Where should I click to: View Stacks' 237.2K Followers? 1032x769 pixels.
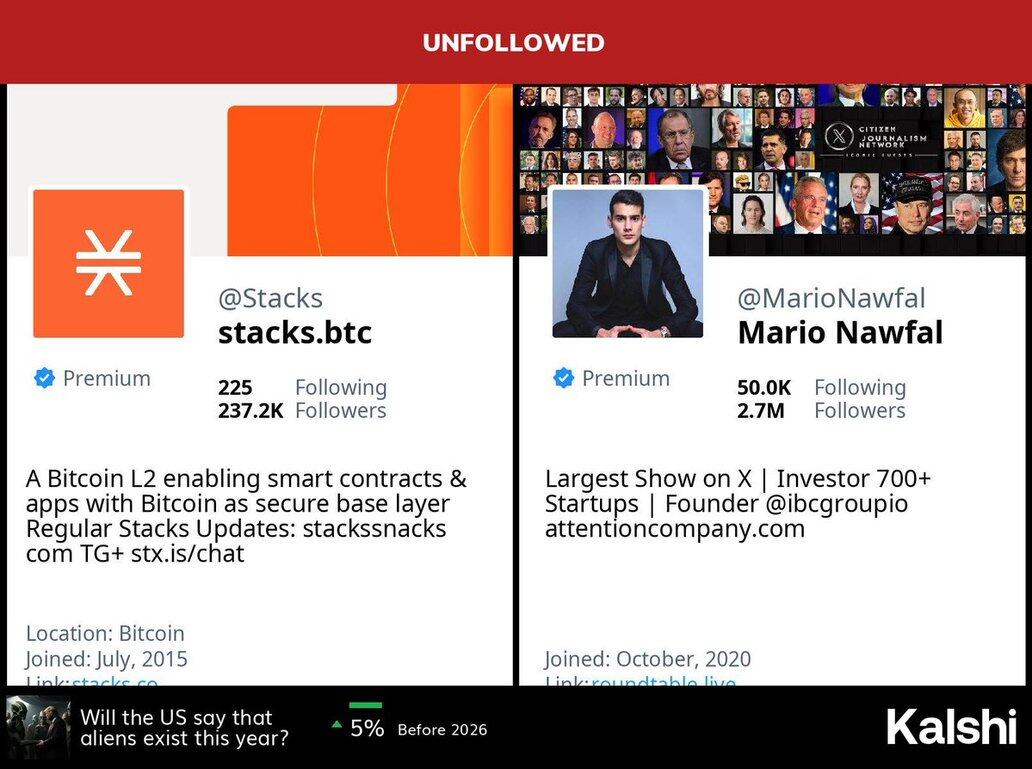301,410
